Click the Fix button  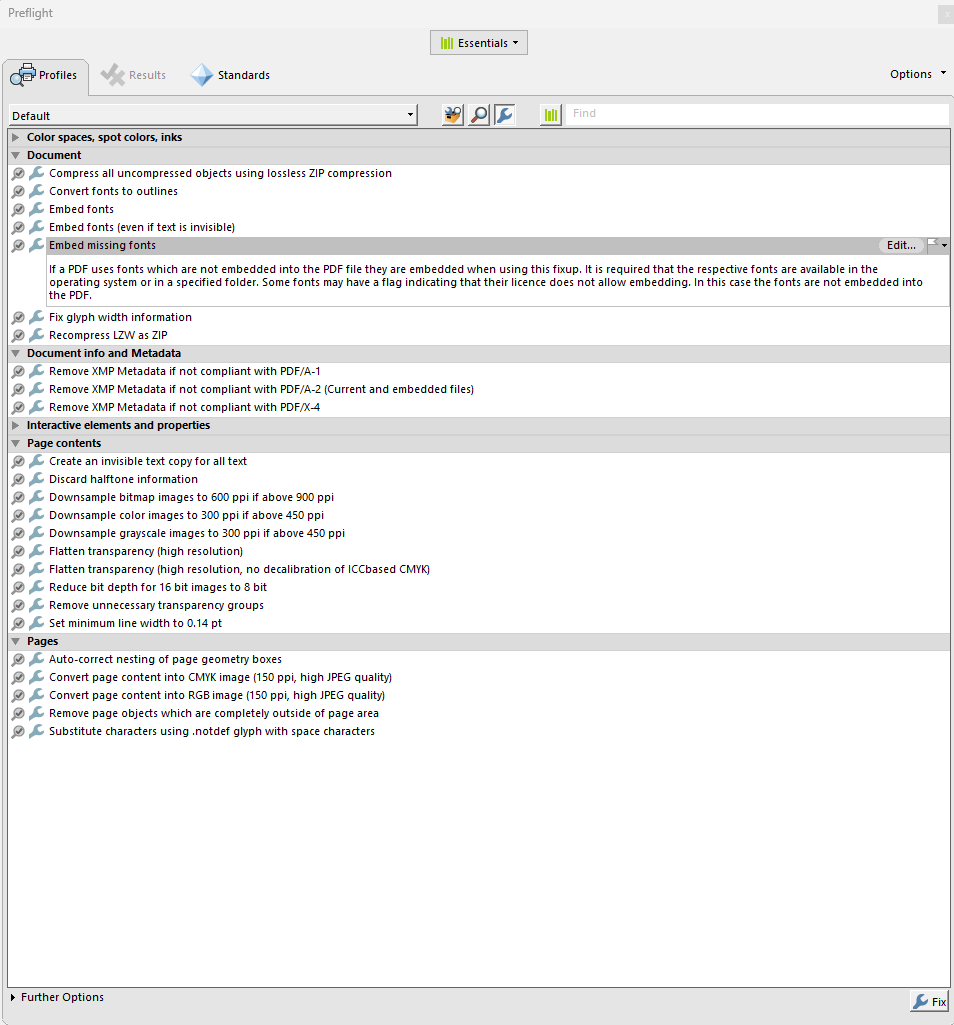(928, 1001)
